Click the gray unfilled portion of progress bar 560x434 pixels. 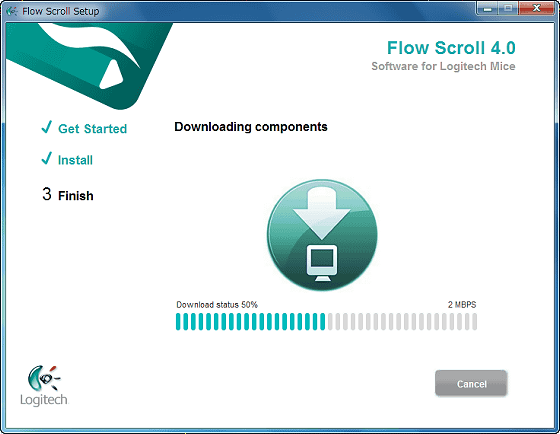click(402, 321)
